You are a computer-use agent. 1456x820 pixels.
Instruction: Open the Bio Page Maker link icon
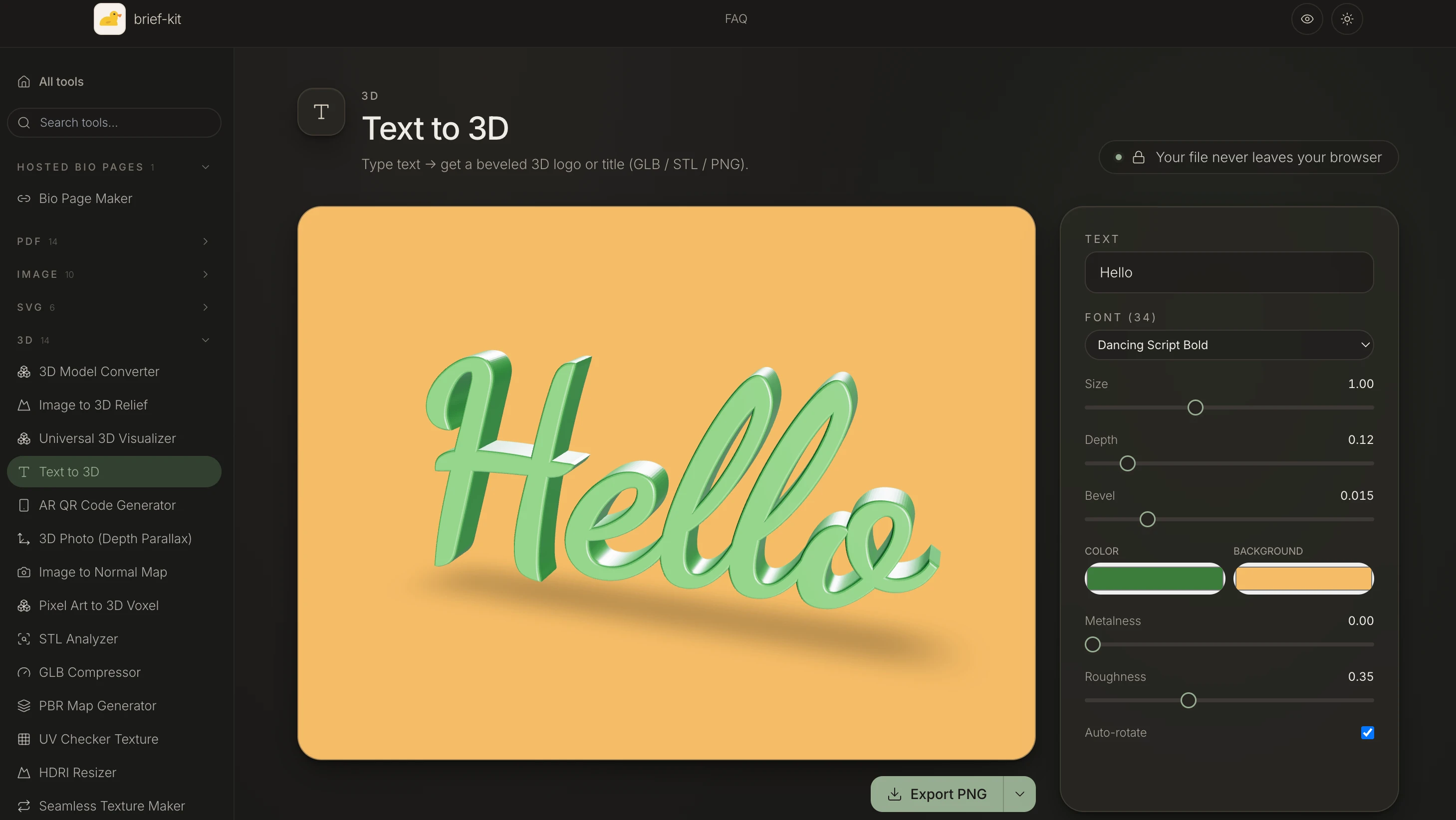[x=24, y=199]
